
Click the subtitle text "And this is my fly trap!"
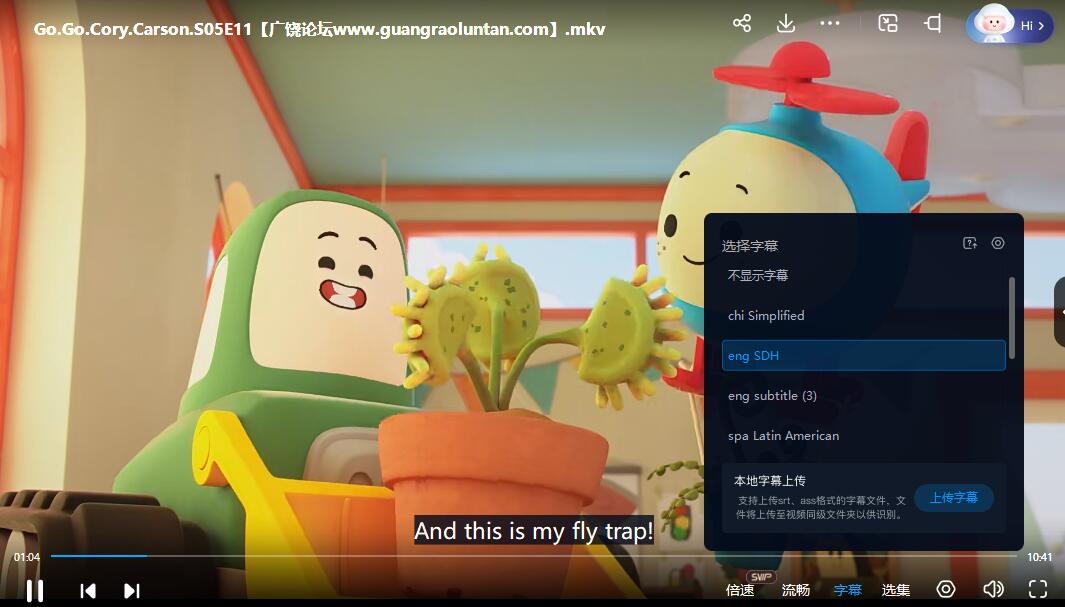534,530
